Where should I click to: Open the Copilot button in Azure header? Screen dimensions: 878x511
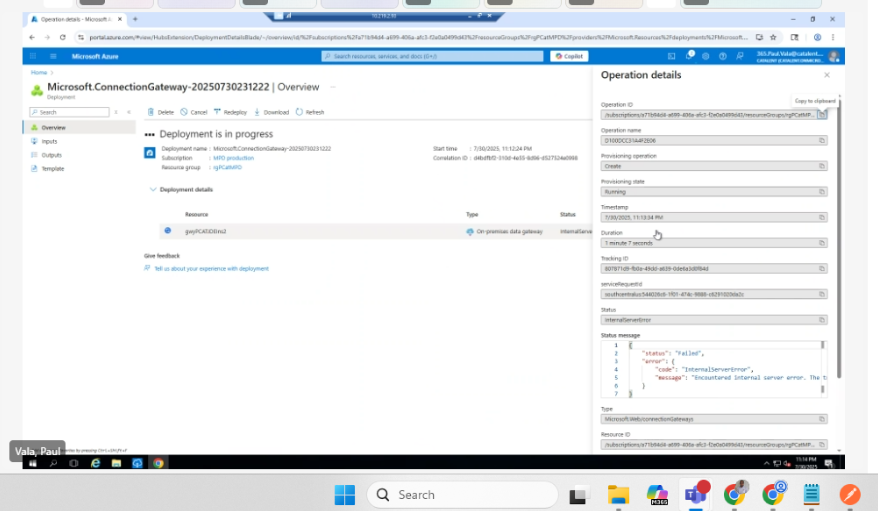pos(569,56)
